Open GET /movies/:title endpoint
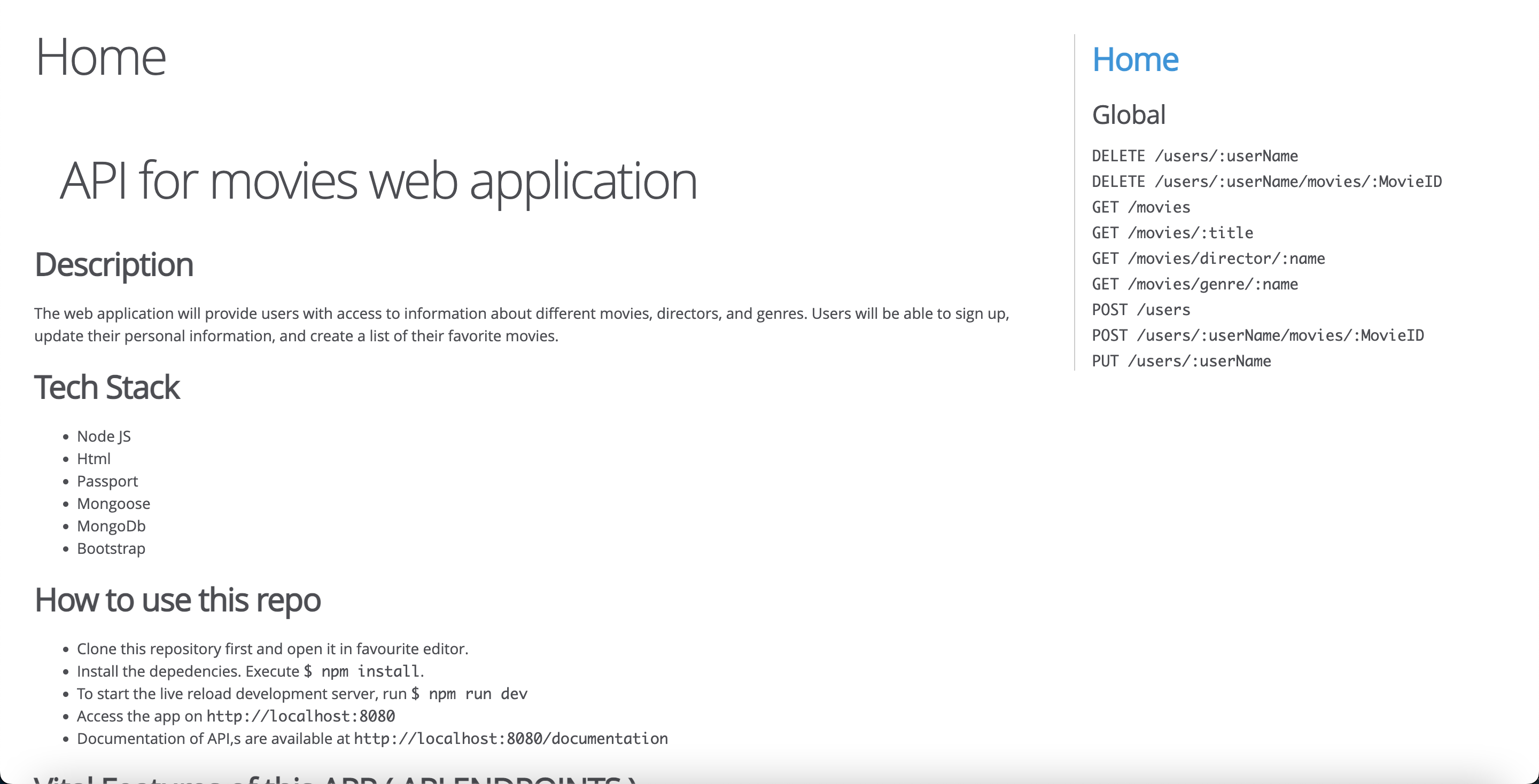The image size is (1539, 784). [1172, 233]
